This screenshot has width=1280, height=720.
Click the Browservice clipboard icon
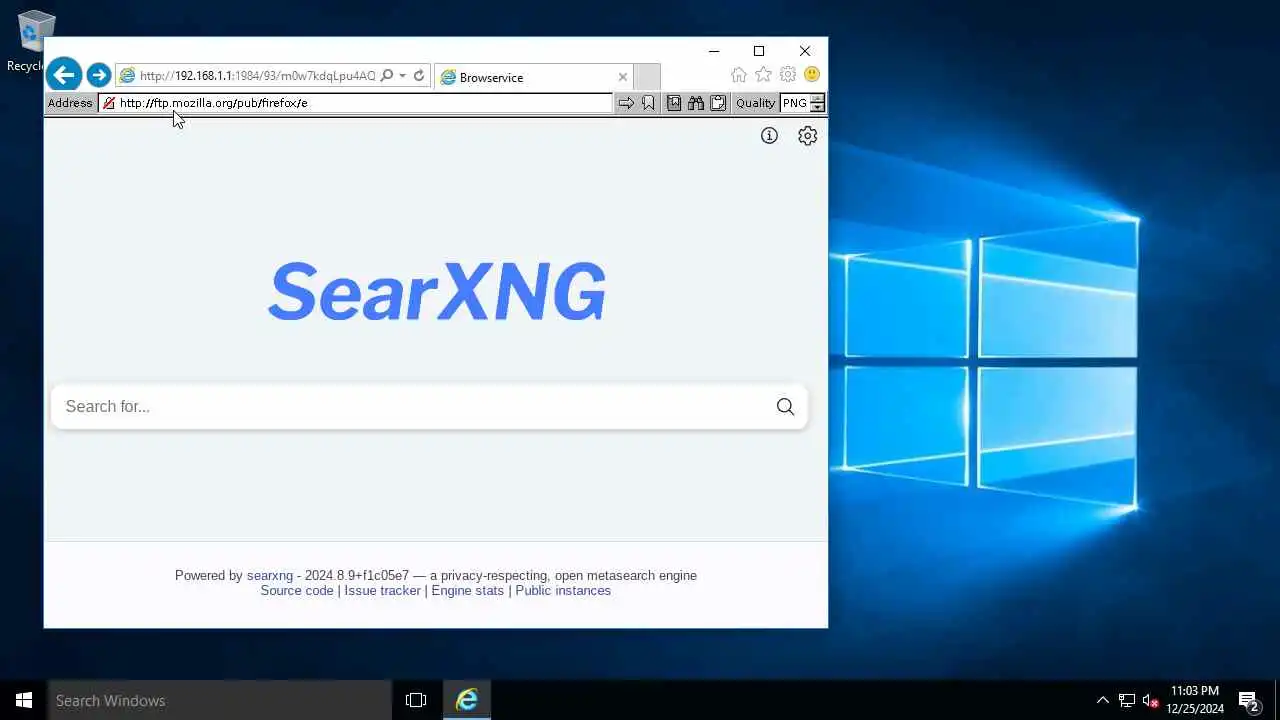[x=718, y=103]
